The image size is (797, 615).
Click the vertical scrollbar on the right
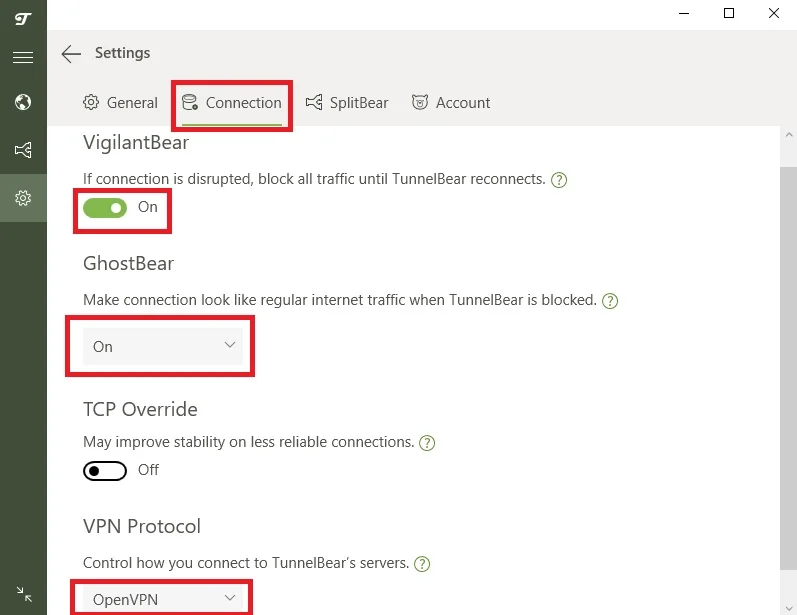788,360
